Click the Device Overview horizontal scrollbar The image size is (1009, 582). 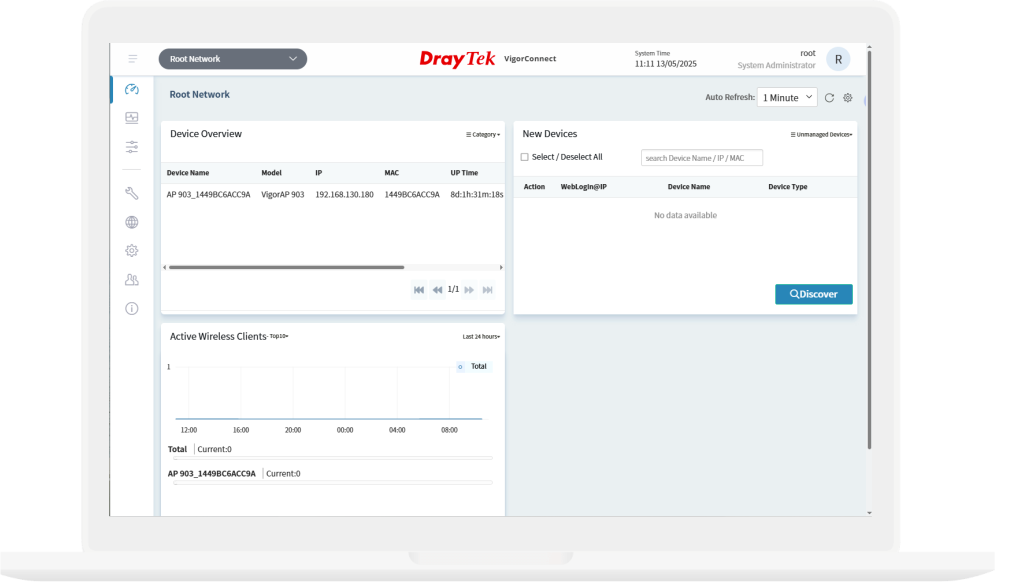[x=286, y=267]
